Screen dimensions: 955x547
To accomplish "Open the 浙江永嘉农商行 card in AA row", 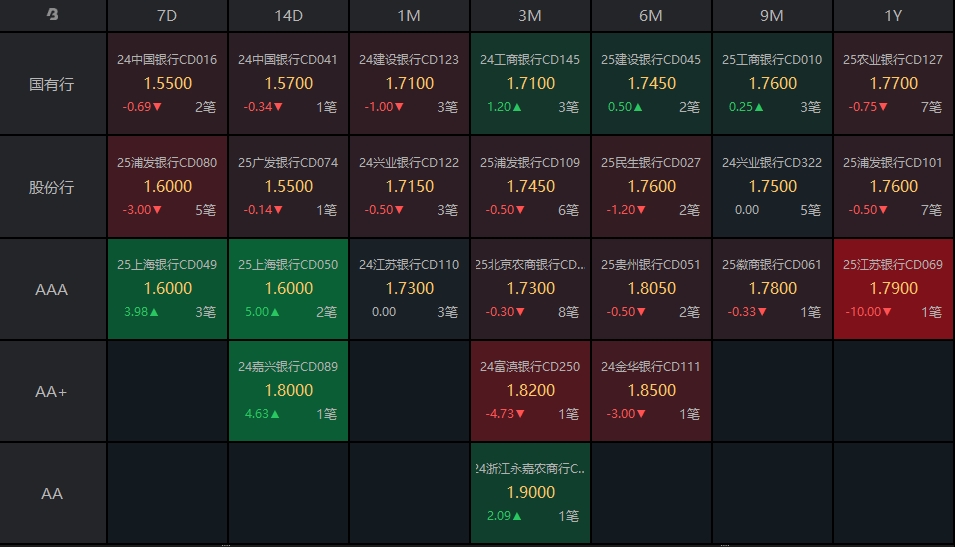I will 530,493.
